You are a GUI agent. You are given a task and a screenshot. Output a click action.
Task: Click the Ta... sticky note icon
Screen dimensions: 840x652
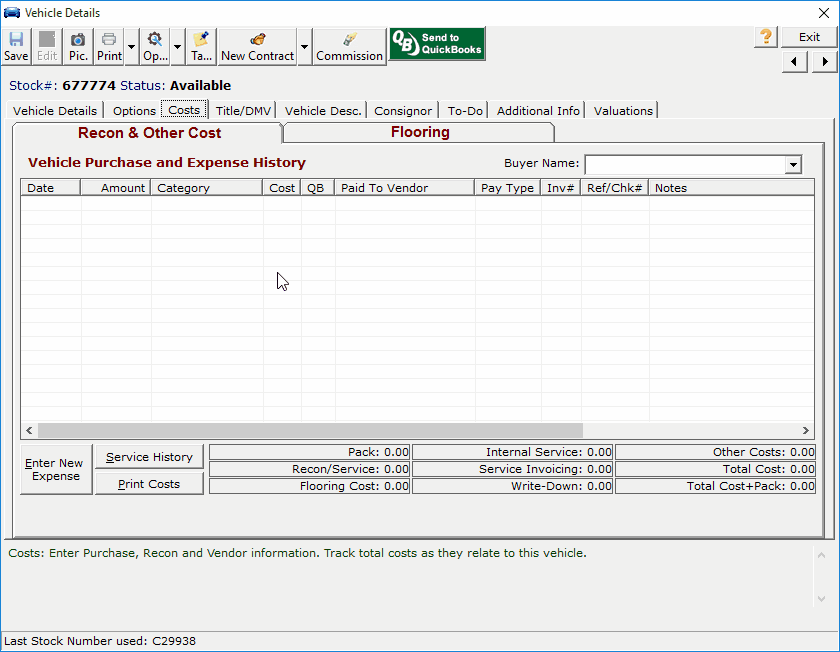(x=201, y=46)
